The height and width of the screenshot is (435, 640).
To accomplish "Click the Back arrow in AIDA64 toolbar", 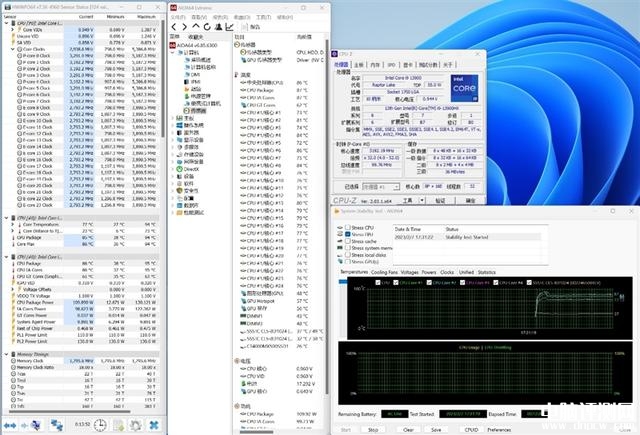I will tap(174, 27).
